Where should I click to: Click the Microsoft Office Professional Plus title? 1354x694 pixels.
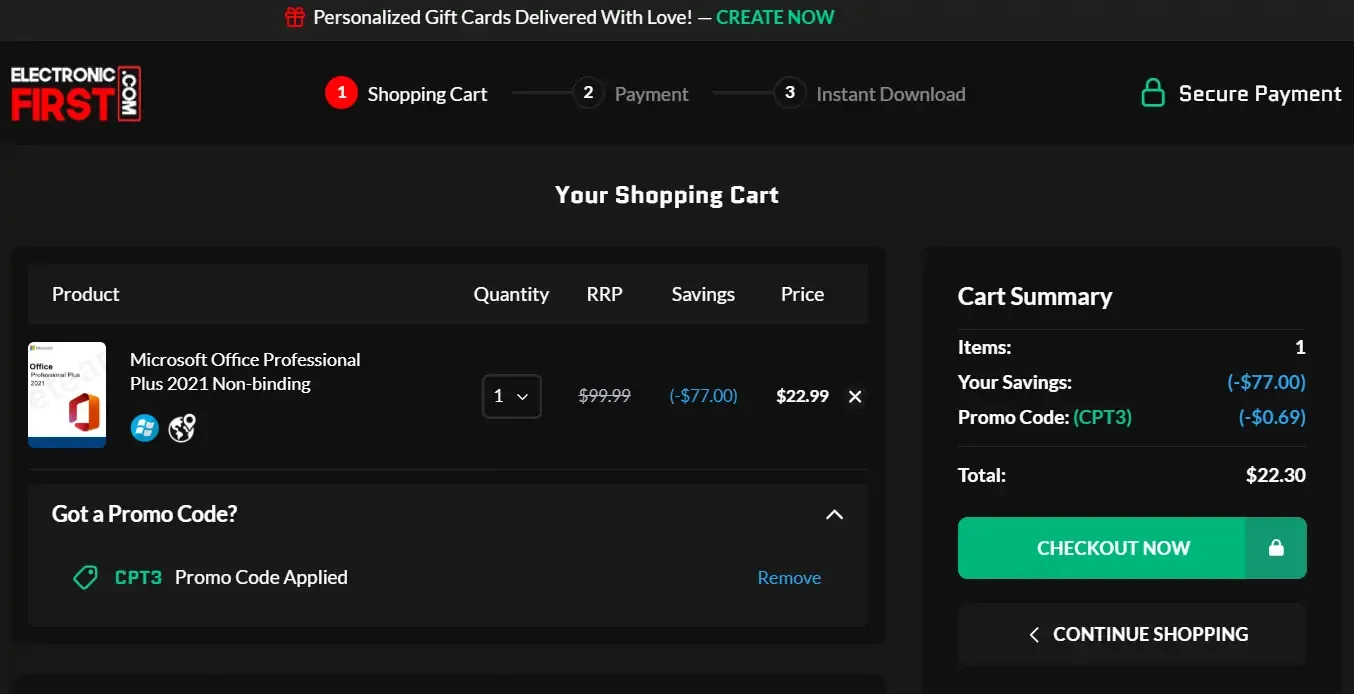pos(245,371)
